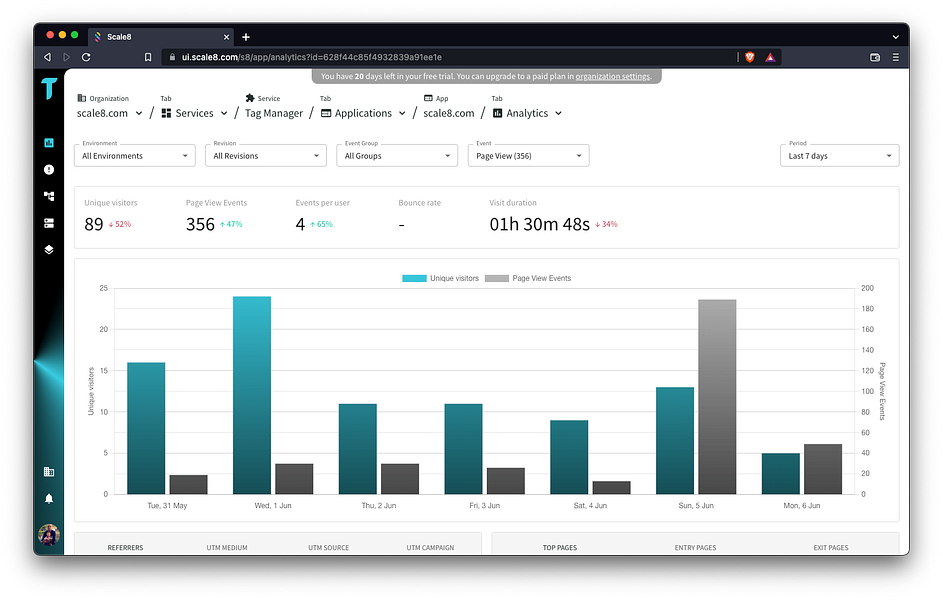Click the scale8.com app breadcrumb

click(449, 113)
